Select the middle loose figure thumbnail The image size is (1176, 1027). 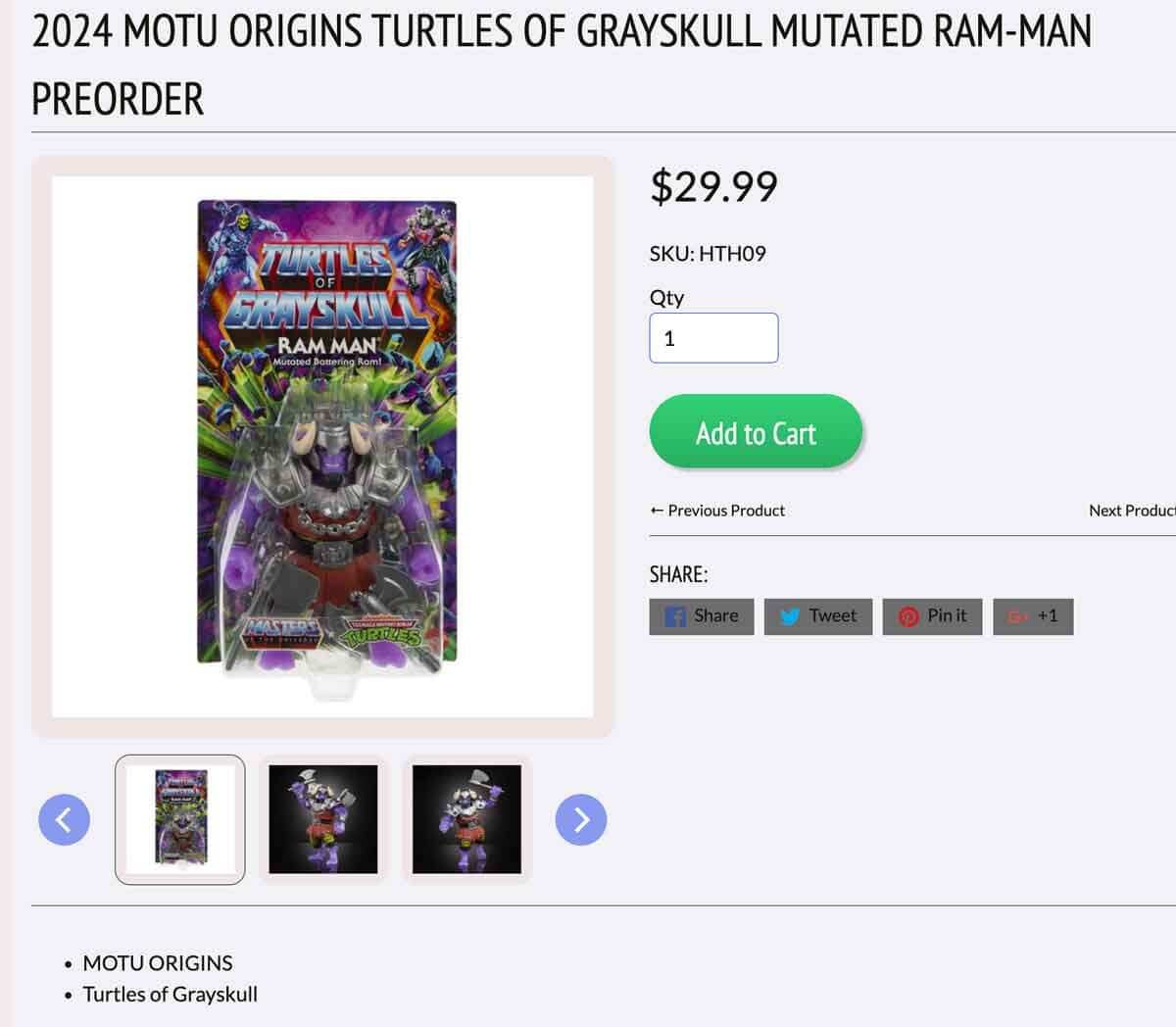[x=320, y=819]
